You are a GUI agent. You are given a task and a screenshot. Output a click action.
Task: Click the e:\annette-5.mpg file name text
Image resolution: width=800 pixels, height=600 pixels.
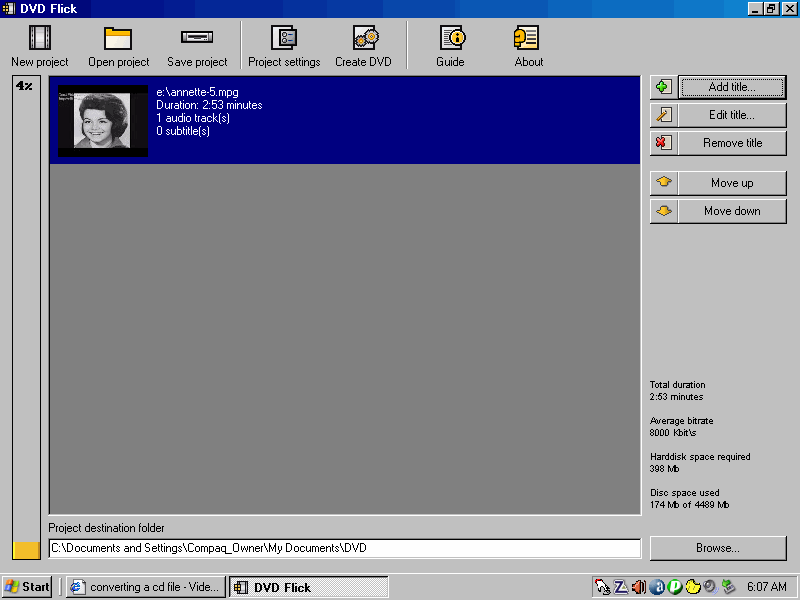pyautogui.click(x=197, y=92)
